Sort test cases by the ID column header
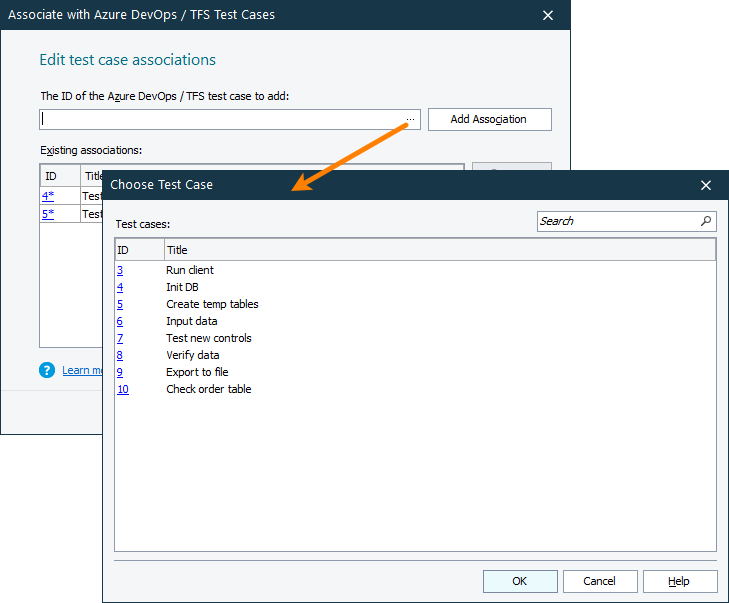 tap(138, 250)
